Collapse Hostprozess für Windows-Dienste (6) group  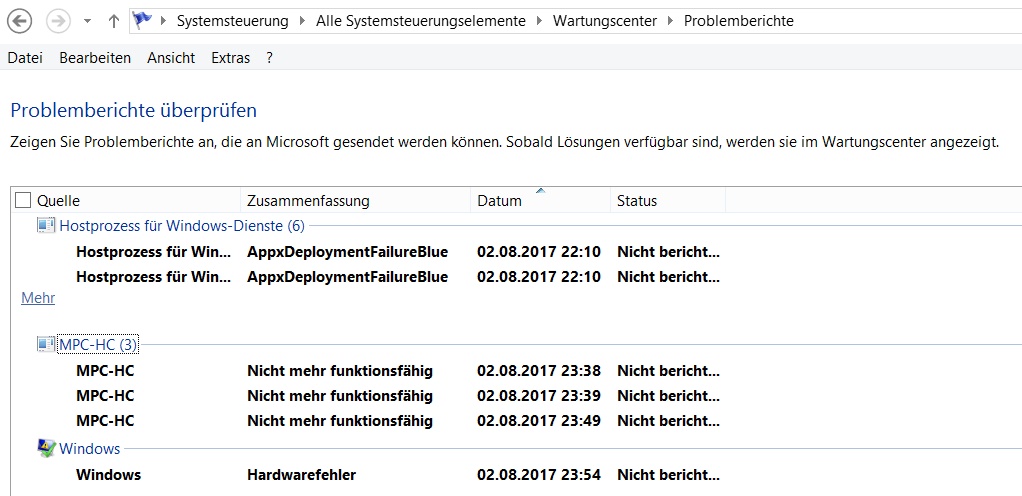pyautogui.click(x=182, y=226)
